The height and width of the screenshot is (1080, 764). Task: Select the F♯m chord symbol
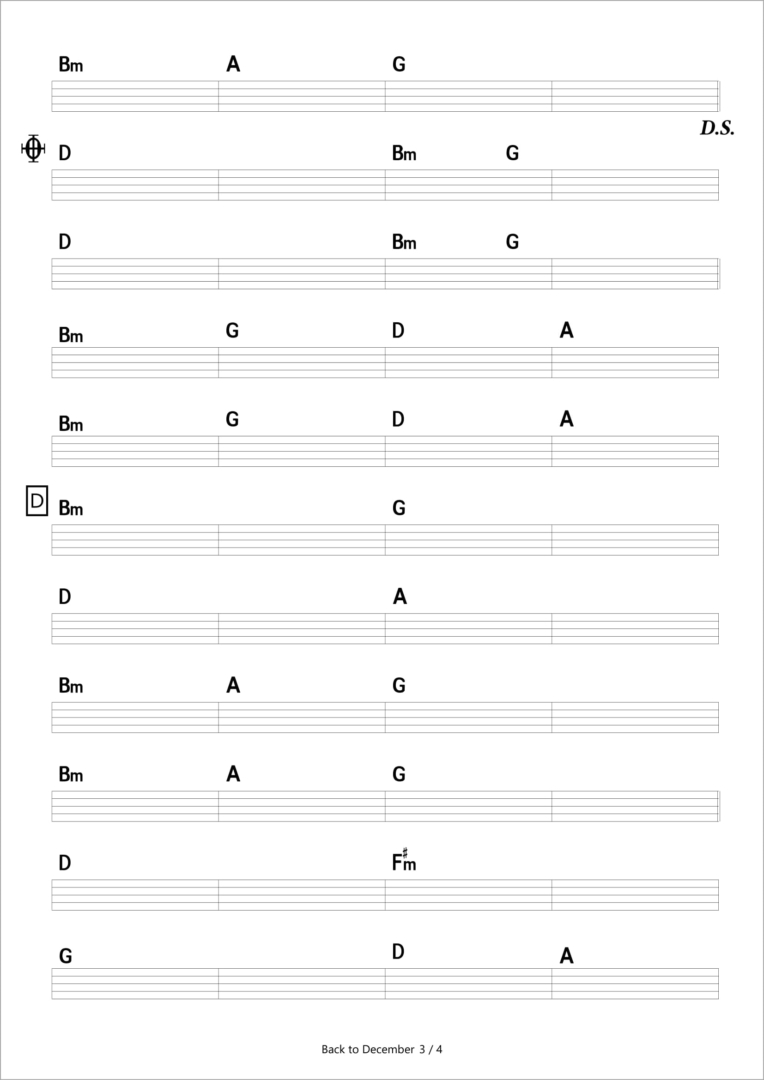coord(404,861)
